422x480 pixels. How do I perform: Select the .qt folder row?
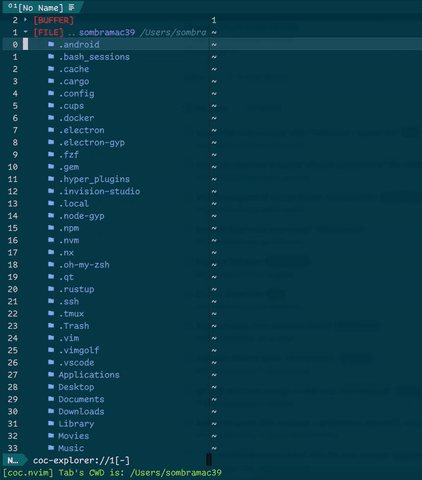[105, 277]
